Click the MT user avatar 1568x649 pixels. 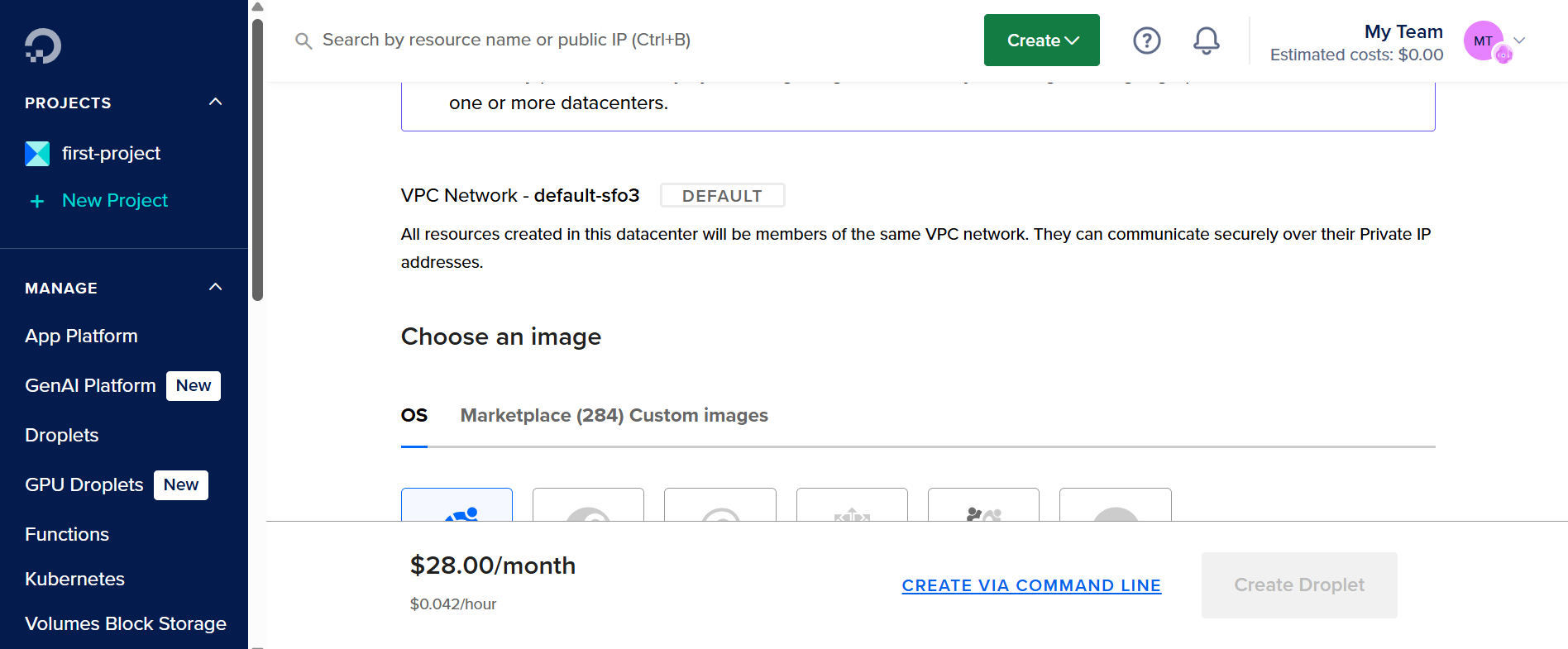pos(1484,41)
